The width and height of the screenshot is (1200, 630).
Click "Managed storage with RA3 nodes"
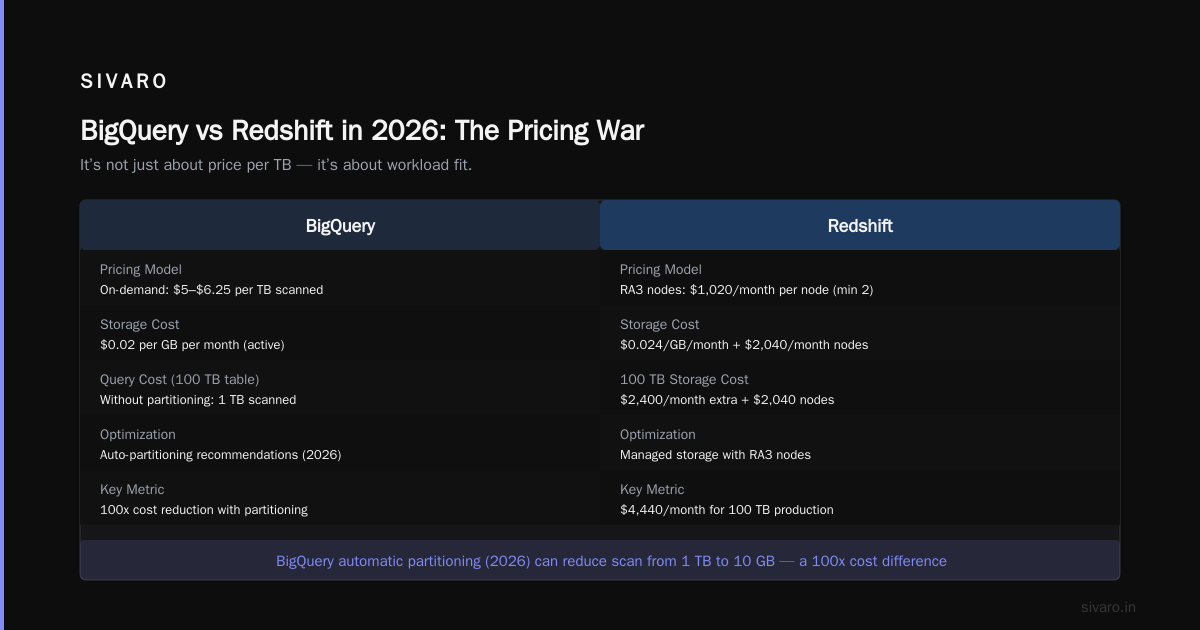[715, 455]
